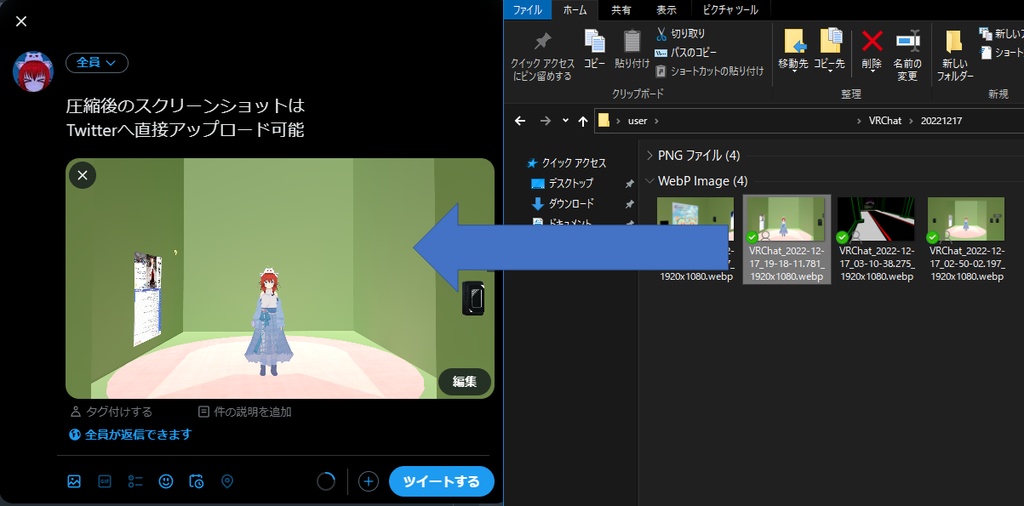The height and width of the screenshot is (506, 1024).
Task: Click Explorer's forward arrow
Action: point(545,121)
